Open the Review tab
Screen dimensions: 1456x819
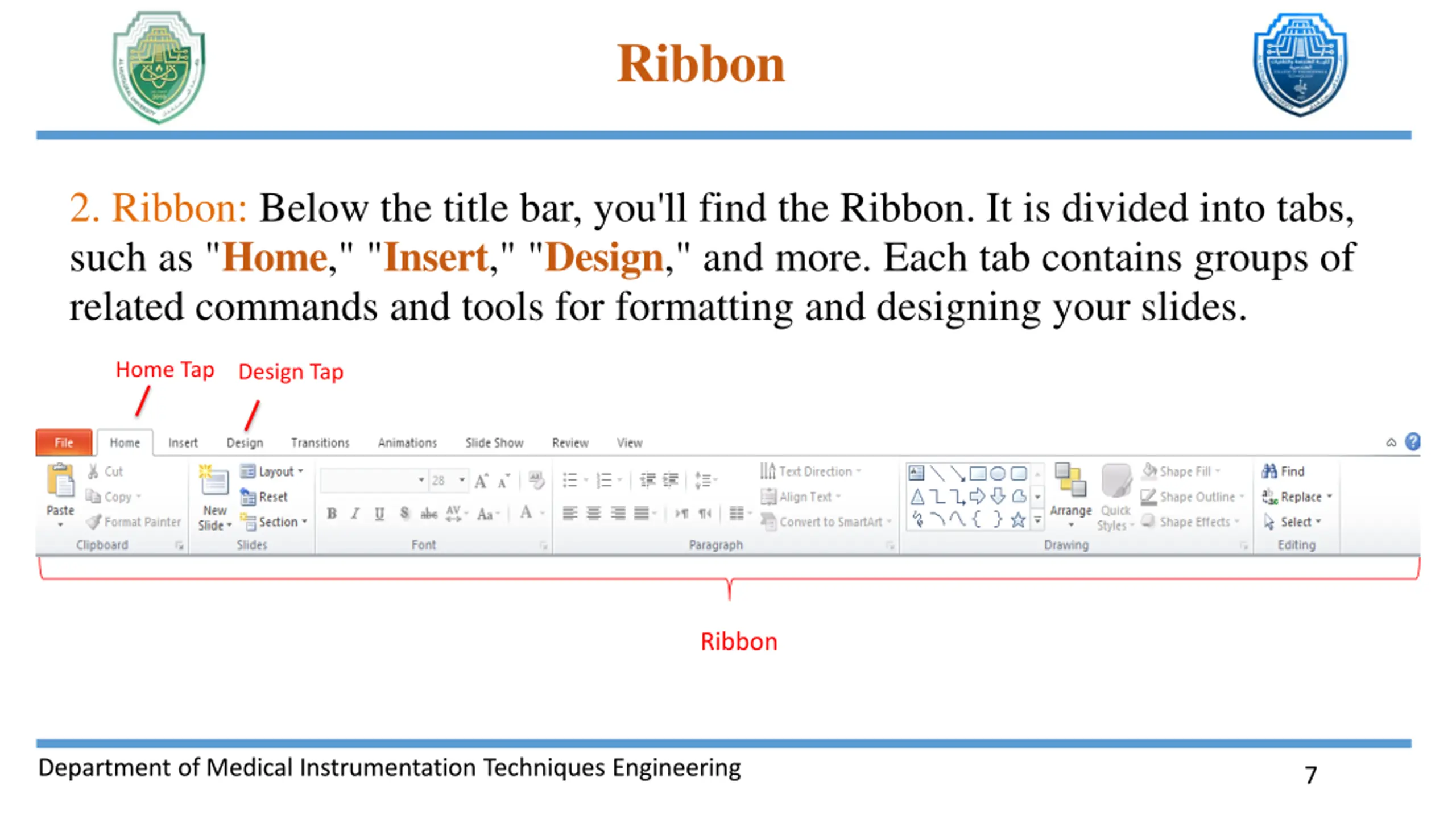pyautogui.click(x=570, y=442)
